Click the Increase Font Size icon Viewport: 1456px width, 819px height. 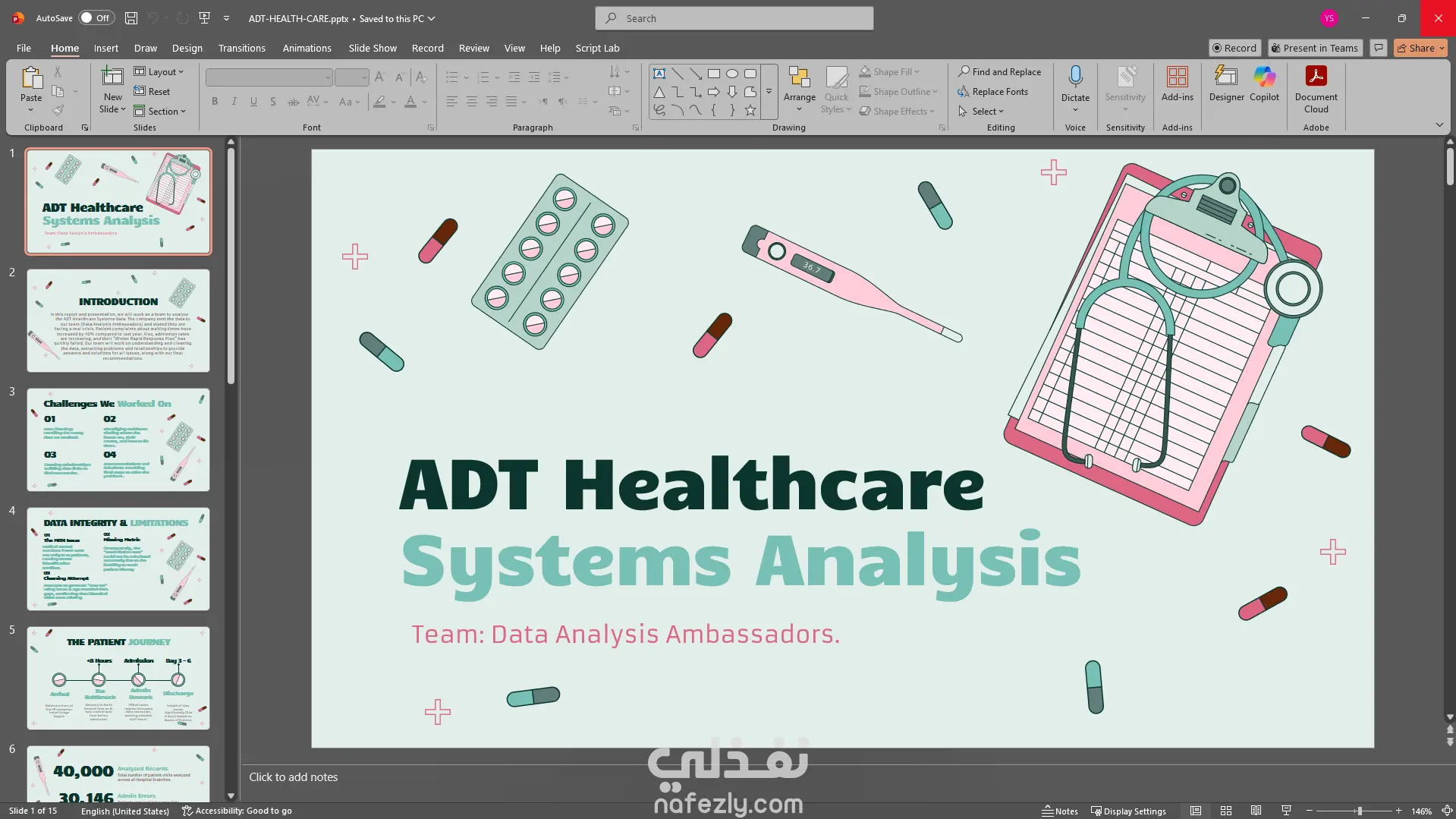(x=380, y=77)
